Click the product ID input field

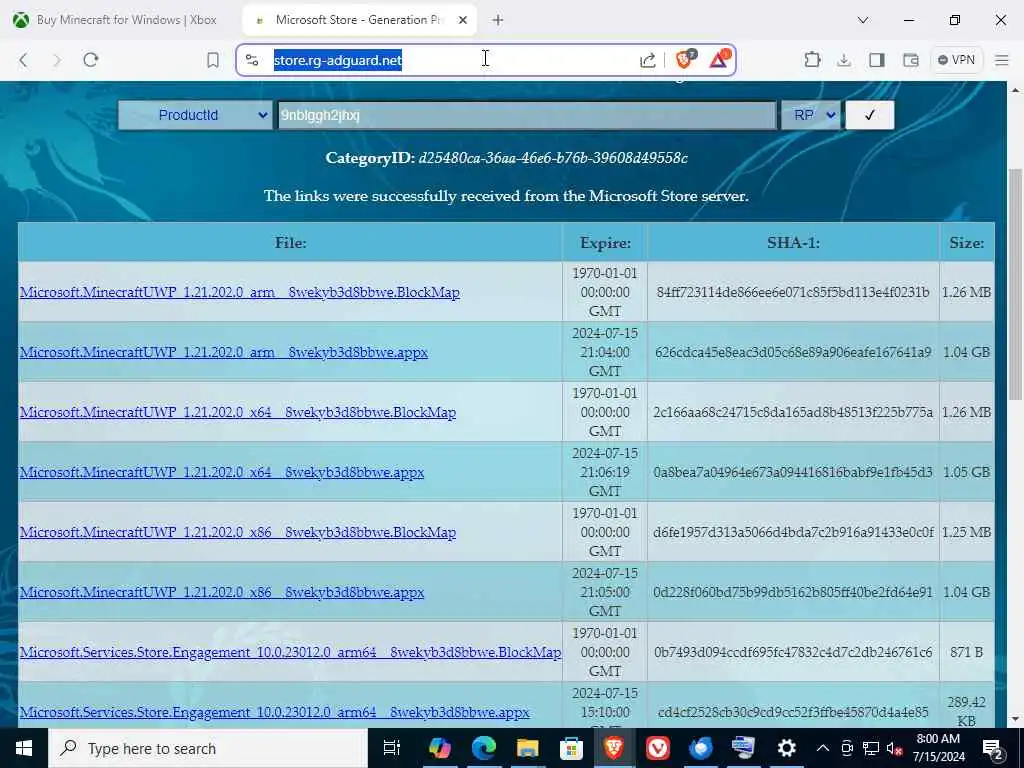tap(527, 115)
